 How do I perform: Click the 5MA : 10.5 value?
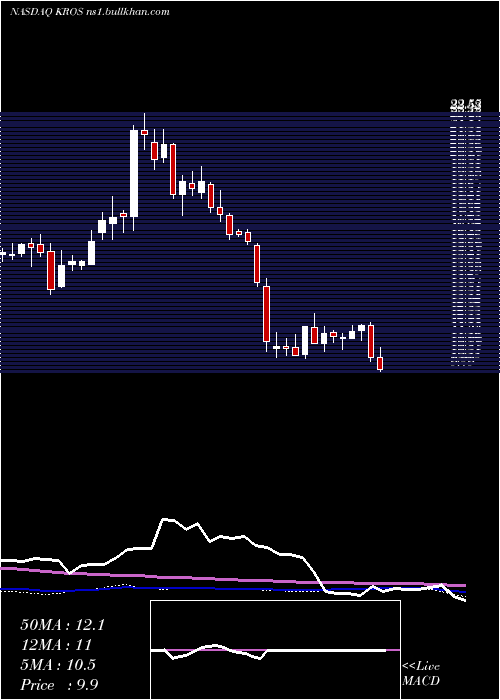(x=58, y=665)
